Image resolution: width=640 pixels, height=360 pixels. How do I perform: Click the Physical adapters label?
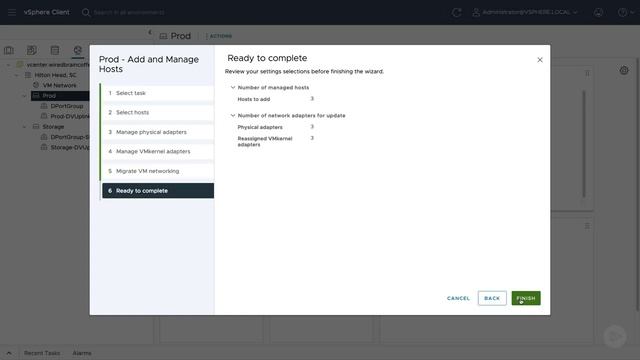[260, 127]
